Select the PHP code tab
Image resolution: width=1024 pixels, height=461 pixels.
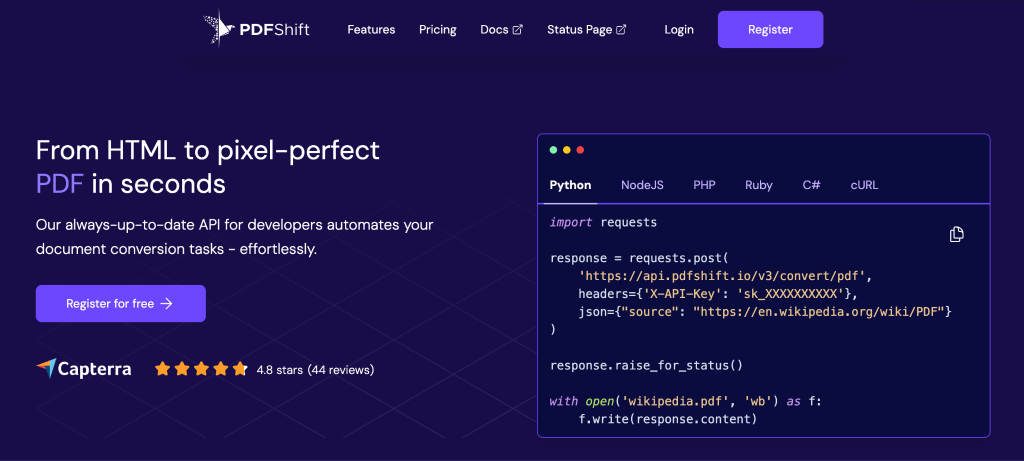coord(704,185)
